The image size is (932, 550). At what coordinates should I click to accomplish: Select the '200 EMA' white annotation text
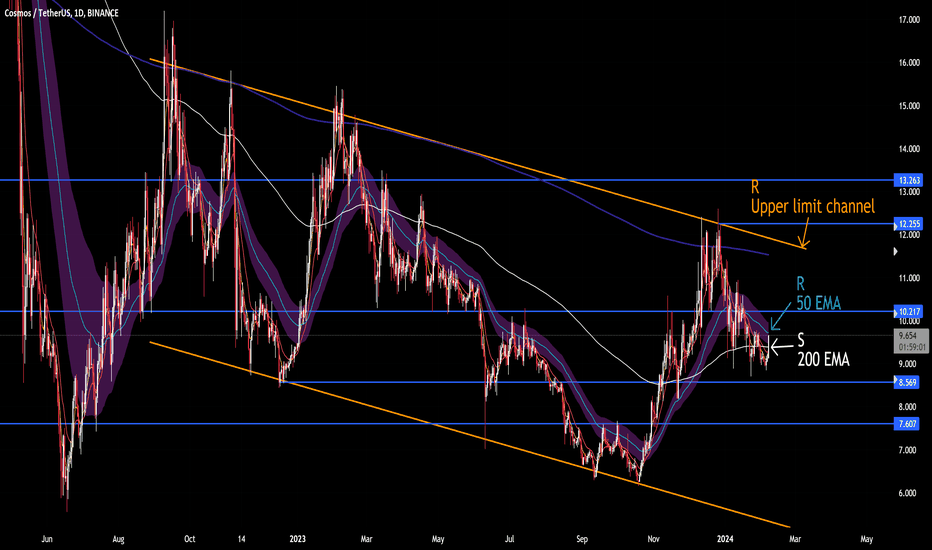pos(823,359)
